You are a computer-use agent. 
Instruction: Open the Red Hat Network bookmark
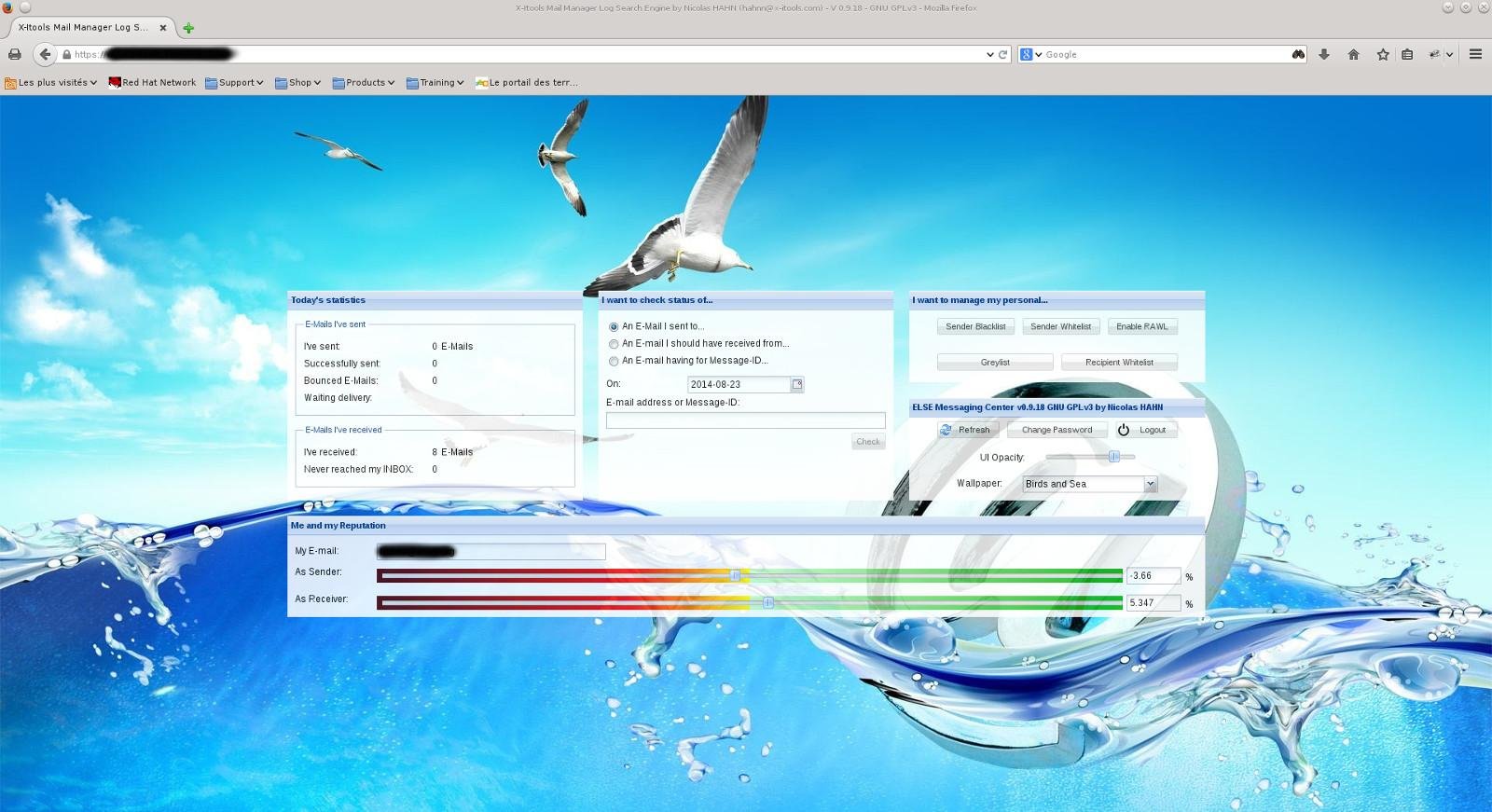click(152, 82)
